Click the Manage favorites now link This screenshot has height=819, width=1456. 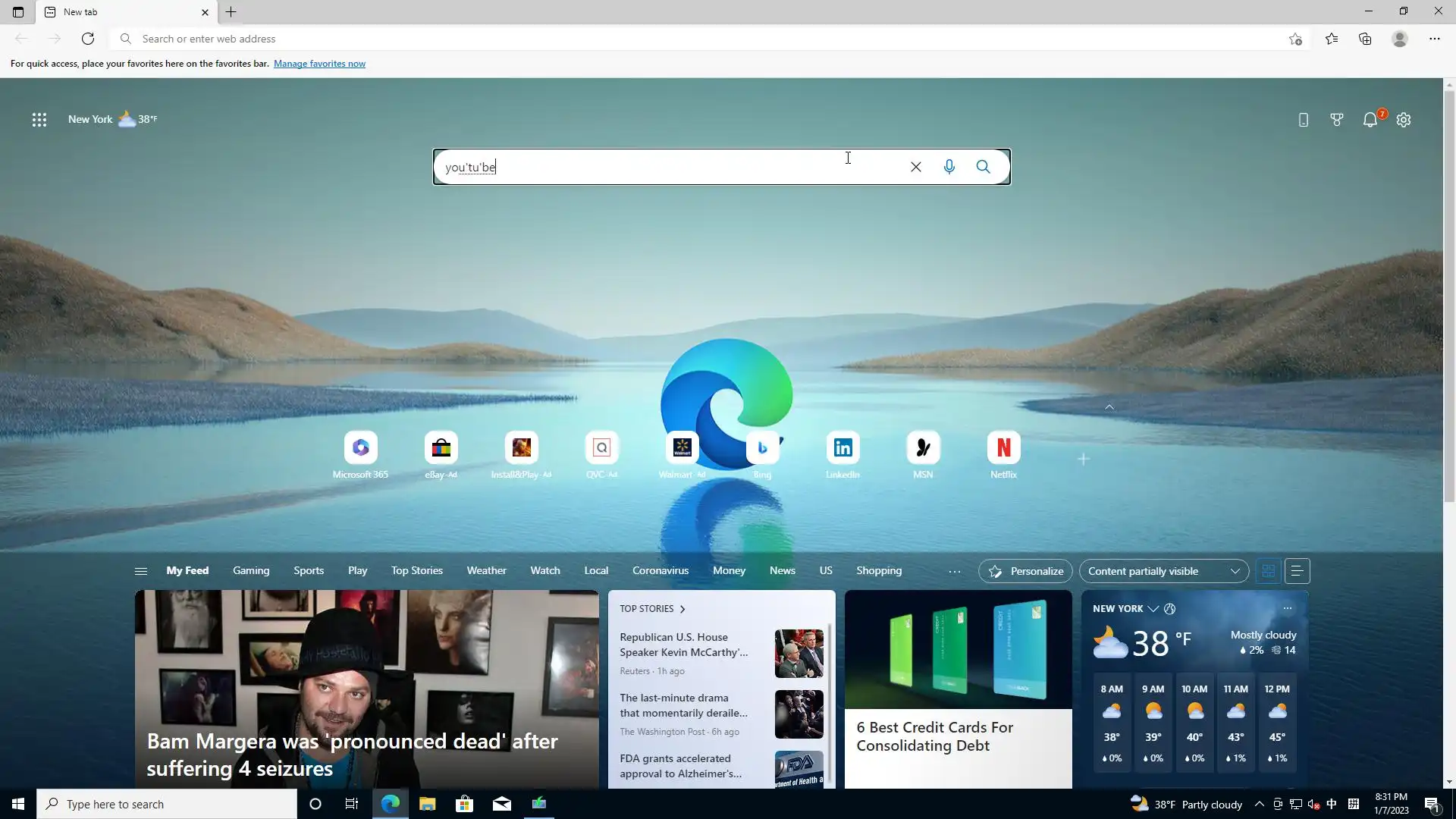319,64
